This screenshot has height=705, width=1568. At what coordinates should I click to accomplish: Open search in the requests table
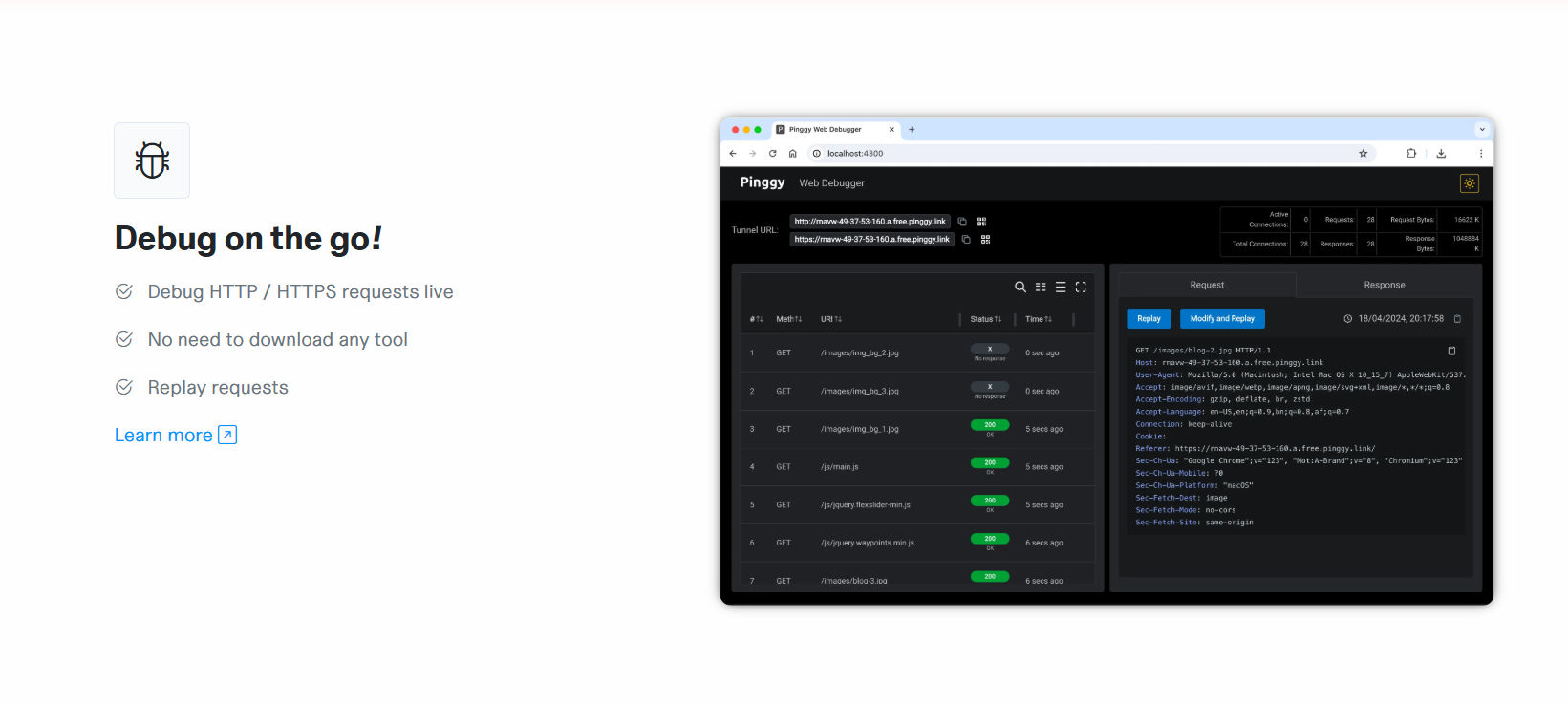(1020, 287)
